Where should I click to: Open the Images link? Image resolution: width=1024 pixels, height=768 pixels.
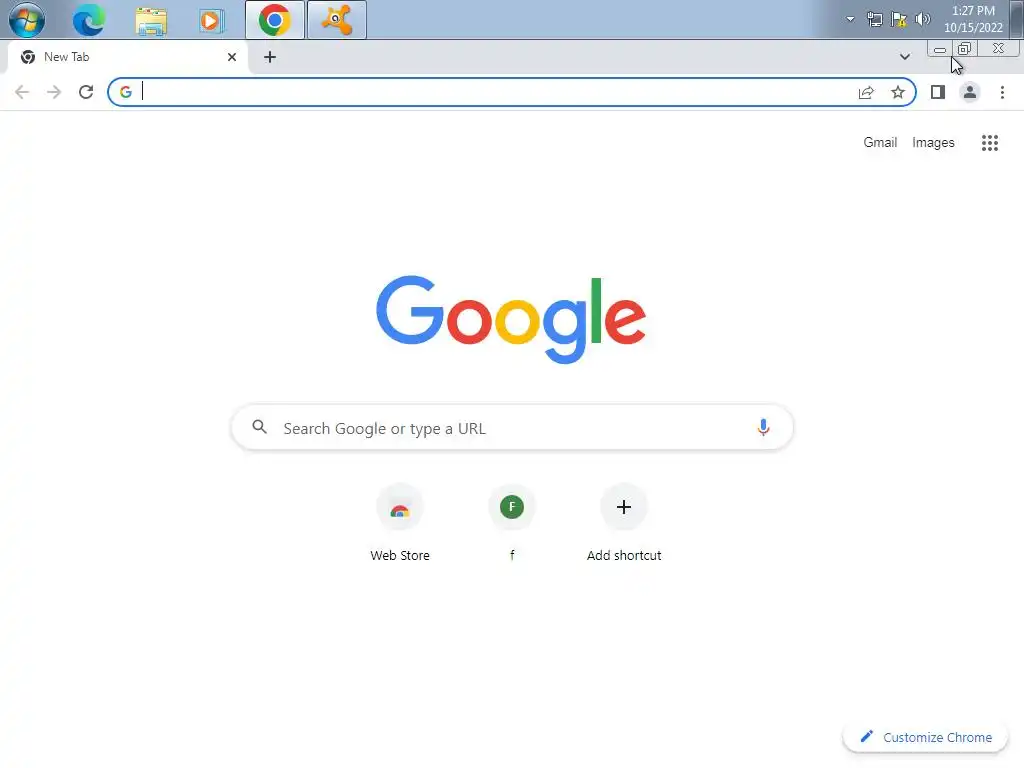click(933, 142)
